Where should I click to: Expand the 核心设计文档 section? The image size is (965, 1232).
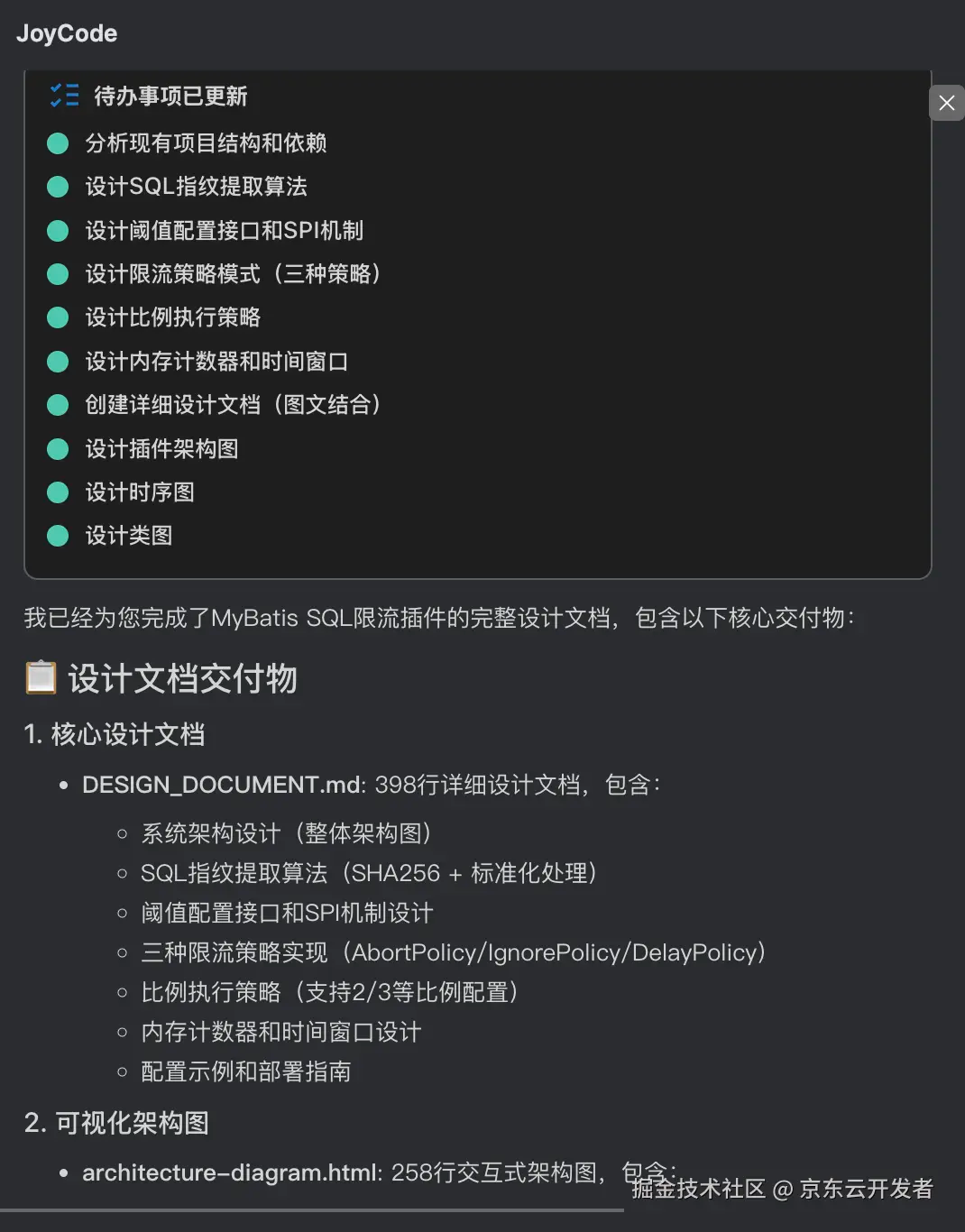[117, 735]
